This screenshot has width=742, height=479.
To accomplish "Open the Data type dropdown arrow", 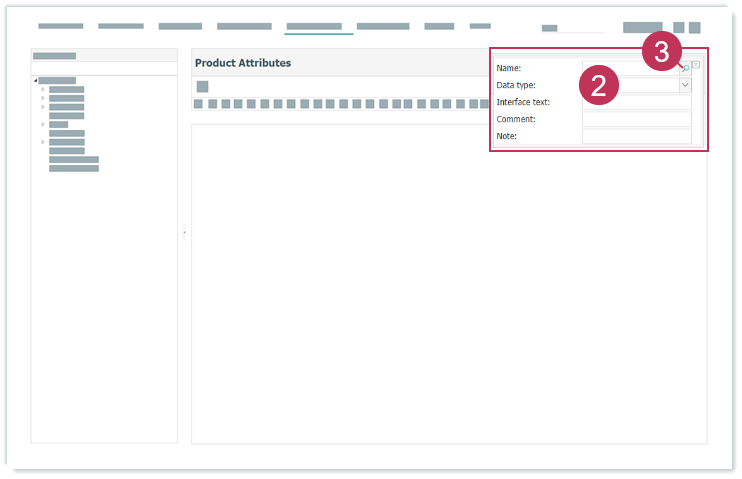I will point(685,86).
